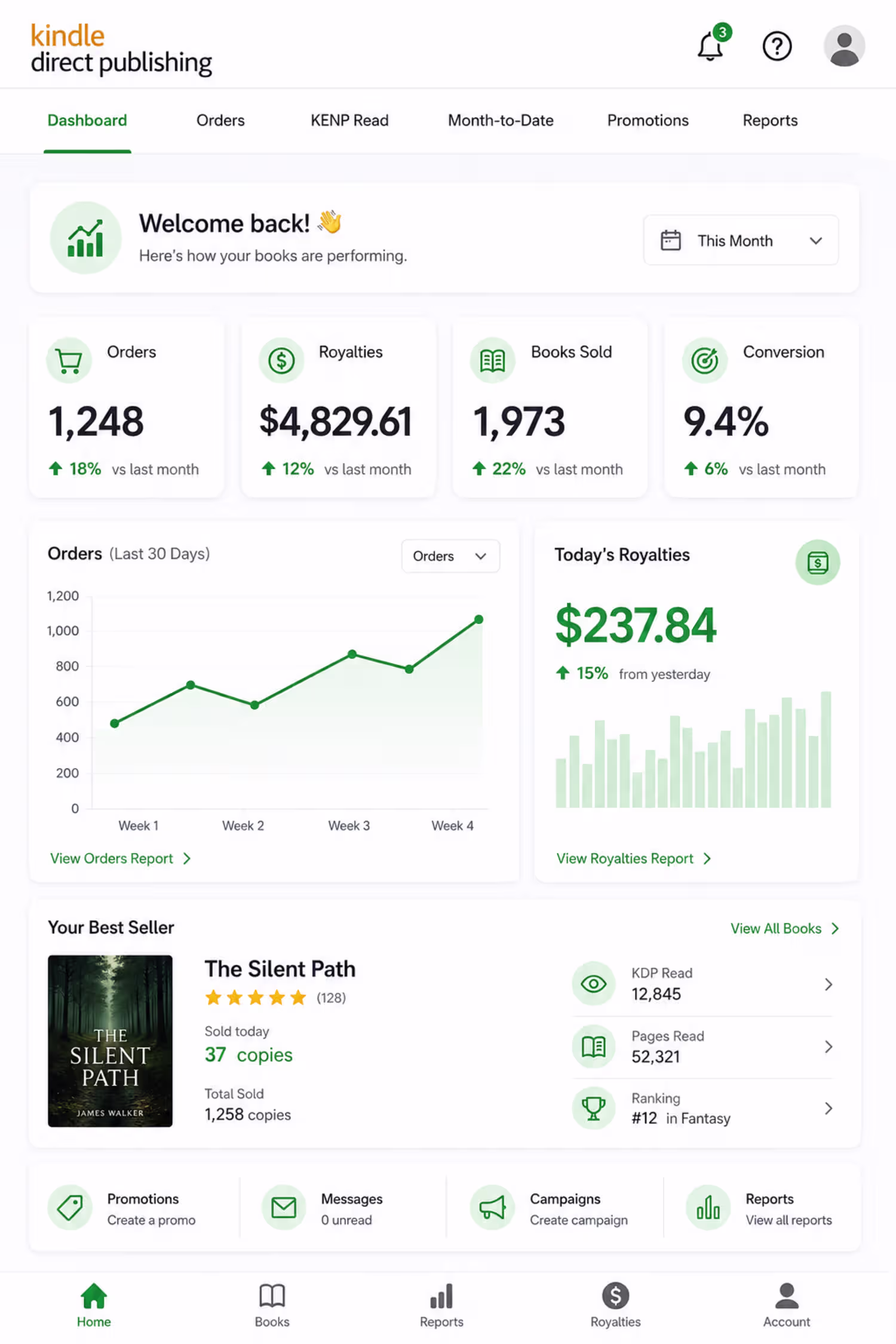
Task: Click the Week 4 peak point on the chart
Action: [478, 619]
